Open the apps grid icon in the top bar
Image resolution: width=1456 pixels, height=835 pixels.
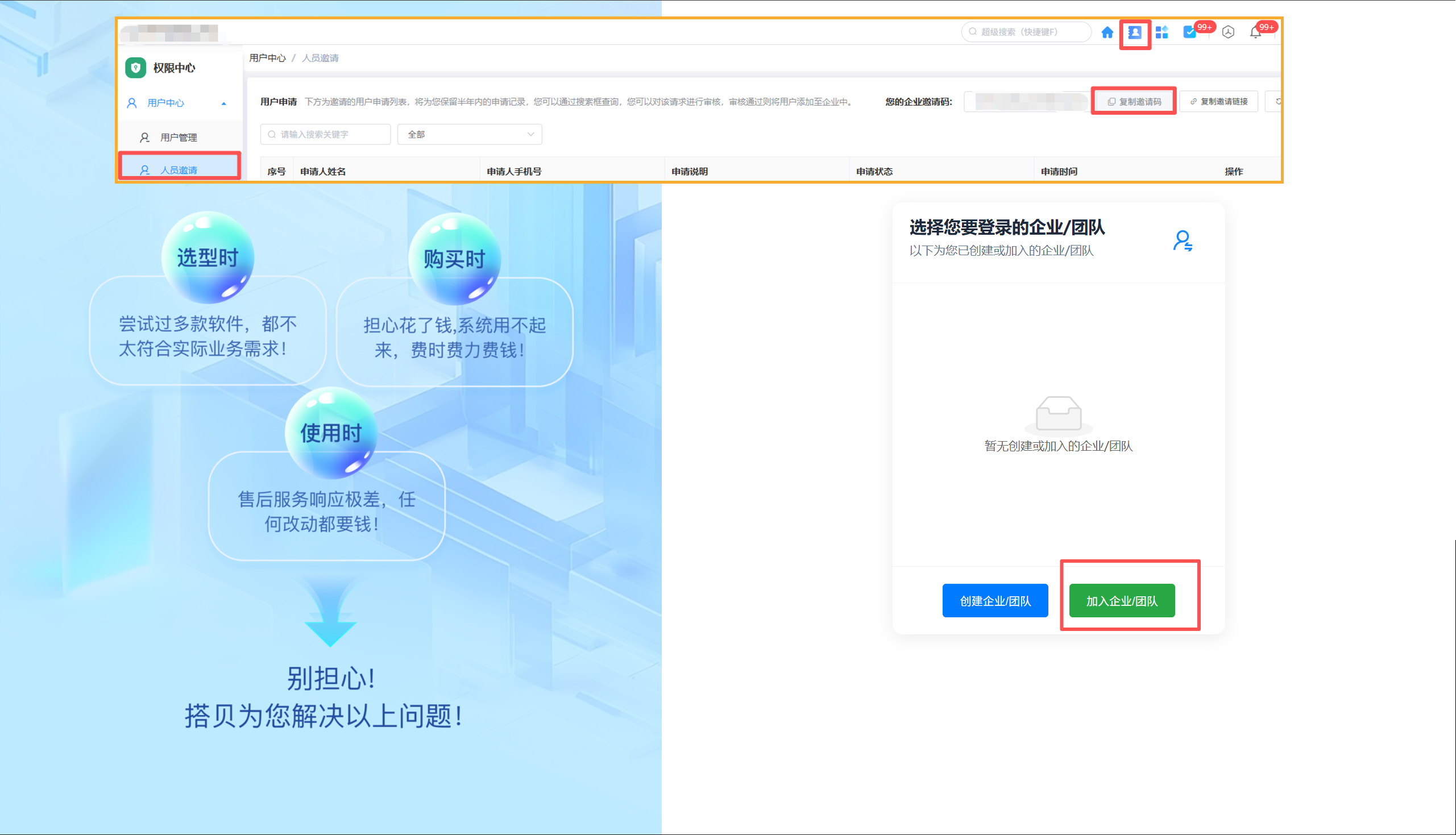point(1162,33)
